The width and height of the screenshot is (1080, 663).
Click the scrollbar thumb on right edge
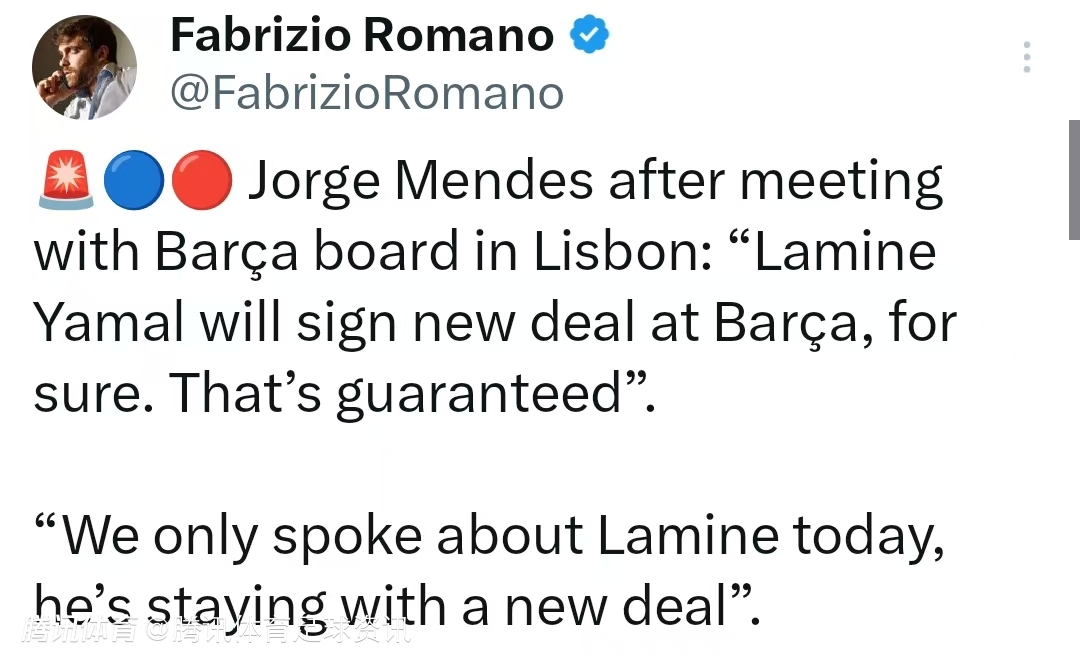pos(1074,180)
